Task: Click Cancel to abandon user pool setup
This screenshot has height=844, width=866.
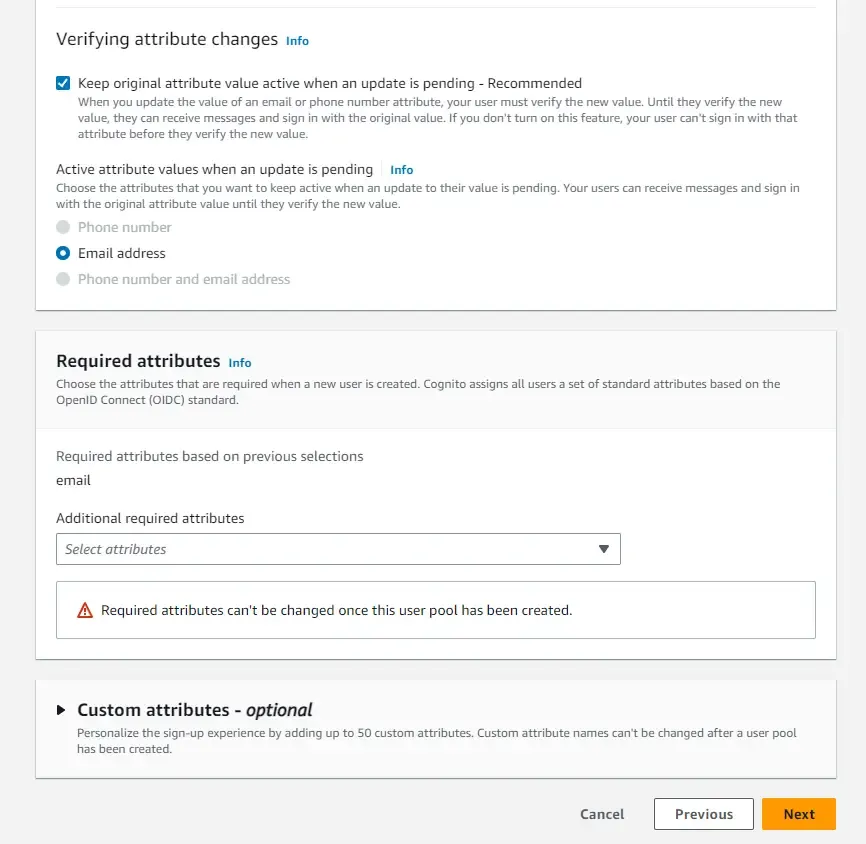Action: tap(601, 814)
